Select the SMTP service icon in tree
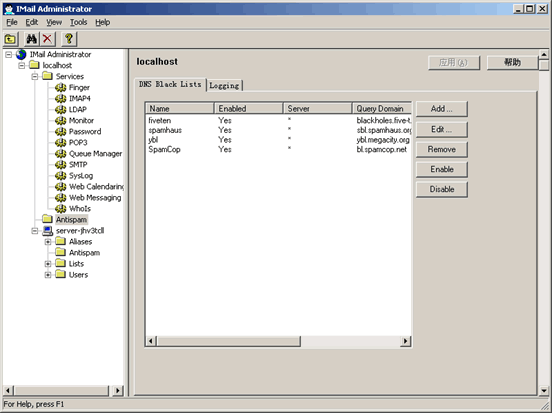Screen dimensions: 553x414 tap(60, 164)
